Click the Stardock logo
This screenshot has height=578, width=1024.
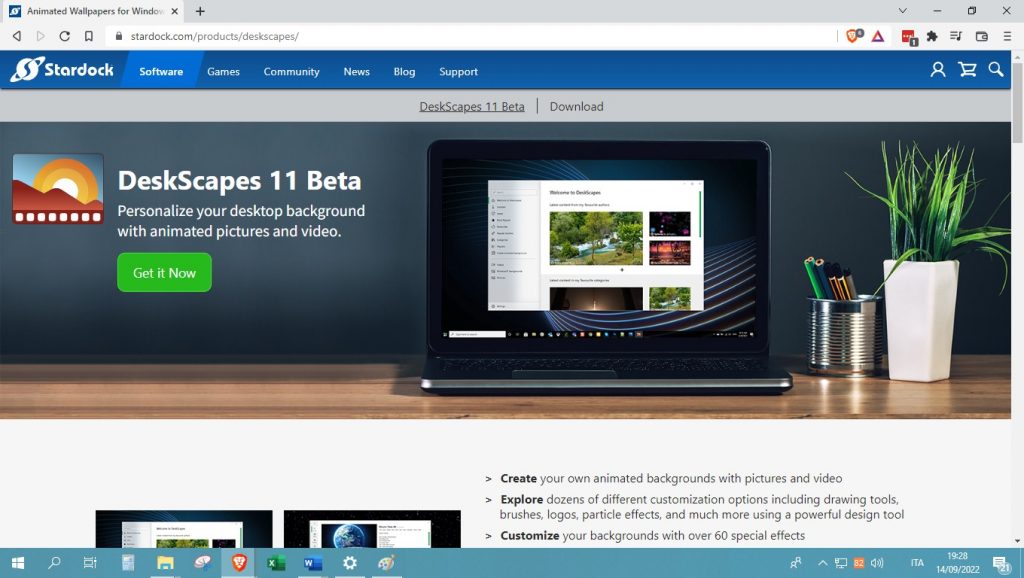click(62, 70)
